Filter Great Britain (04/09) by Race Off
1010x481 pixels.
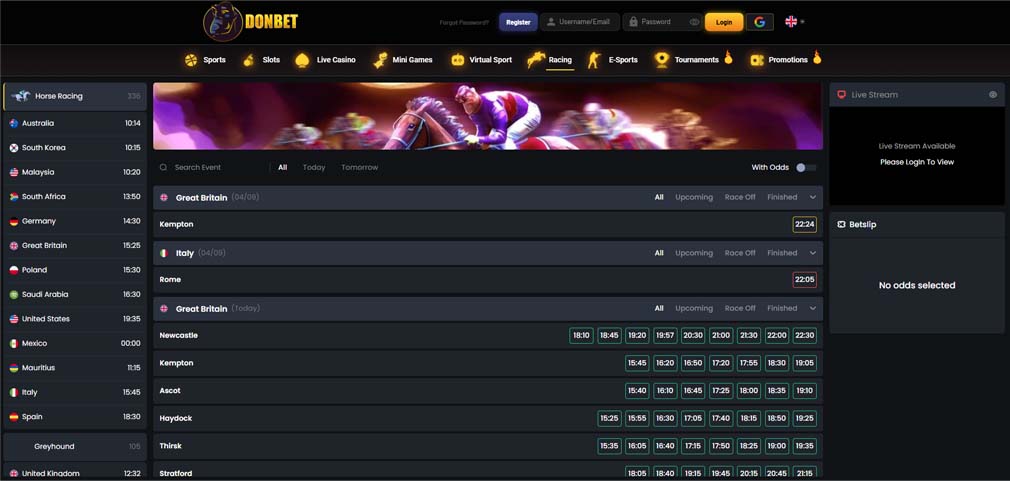(x=740, y=198)
